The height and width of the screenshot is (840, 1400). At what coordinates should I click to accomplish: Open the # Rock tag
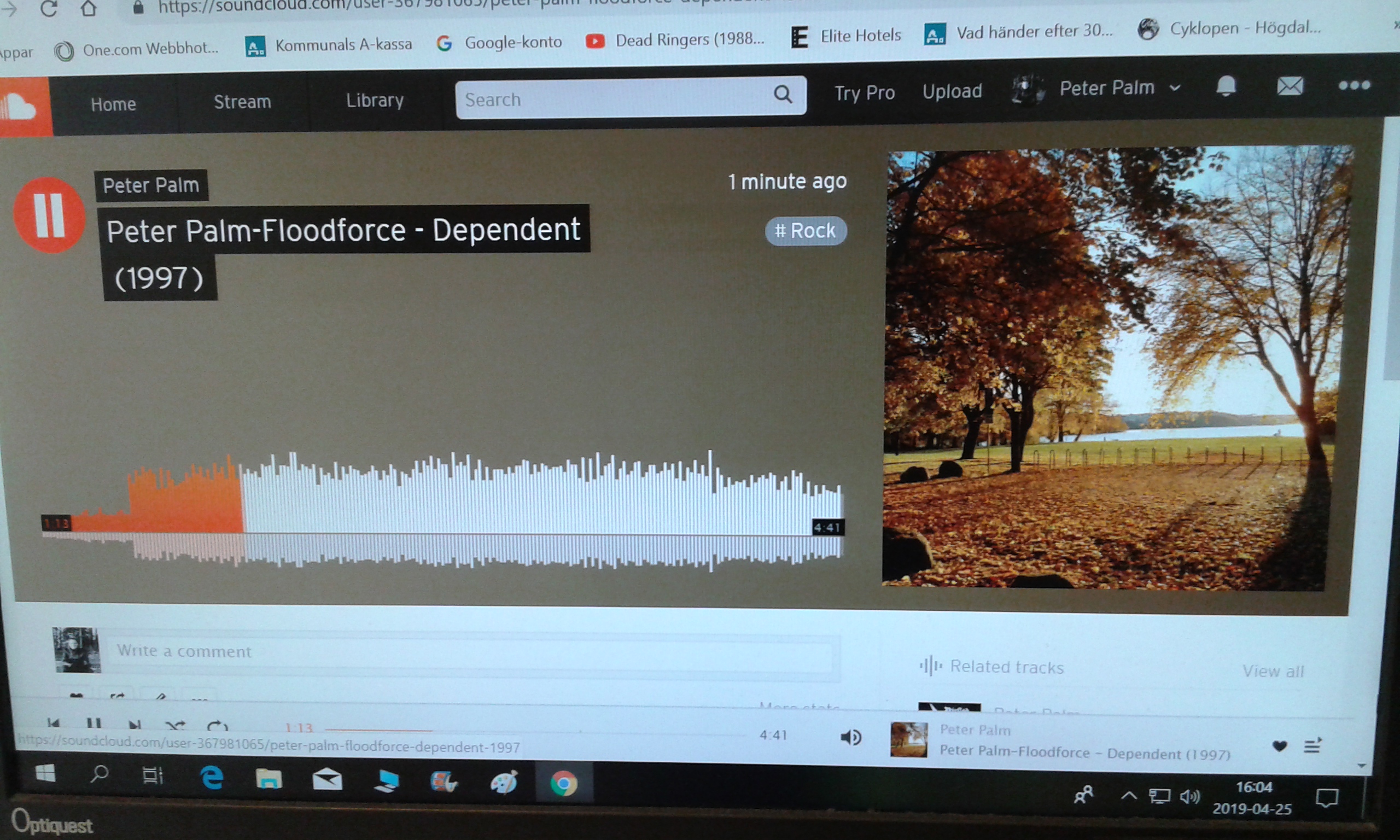(x=805, y=231)
